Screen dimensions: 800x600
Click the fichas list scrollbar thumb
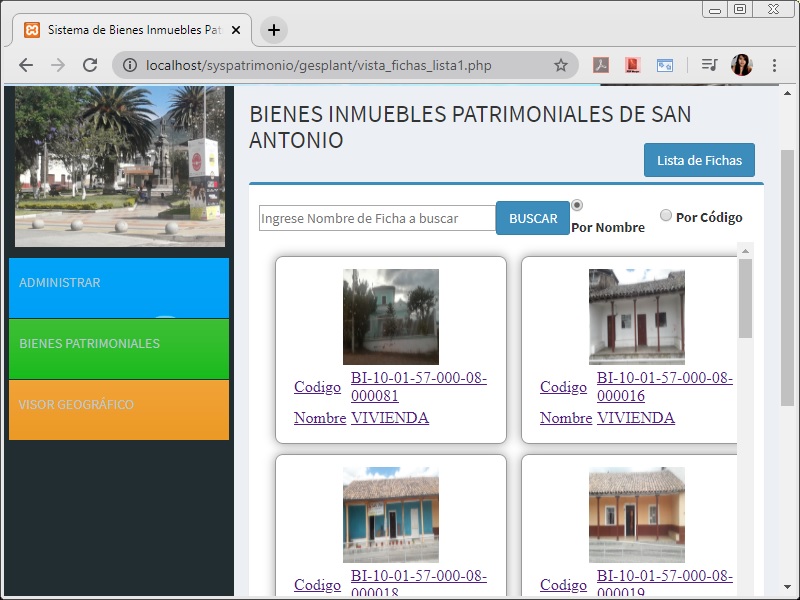(x=745, y=298)
